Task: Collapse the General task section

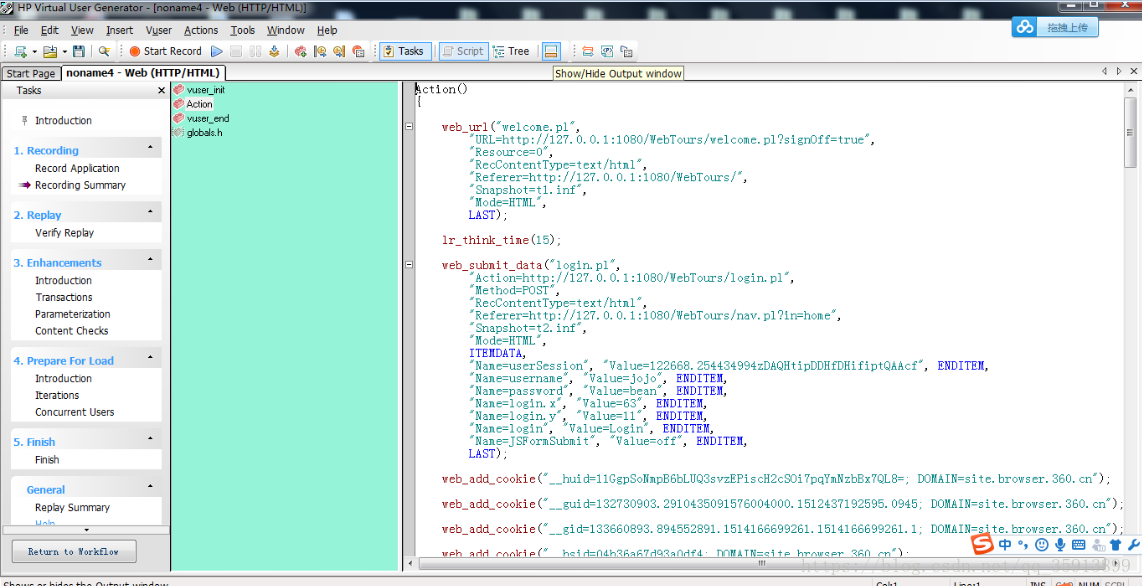Action: (150, 487)
